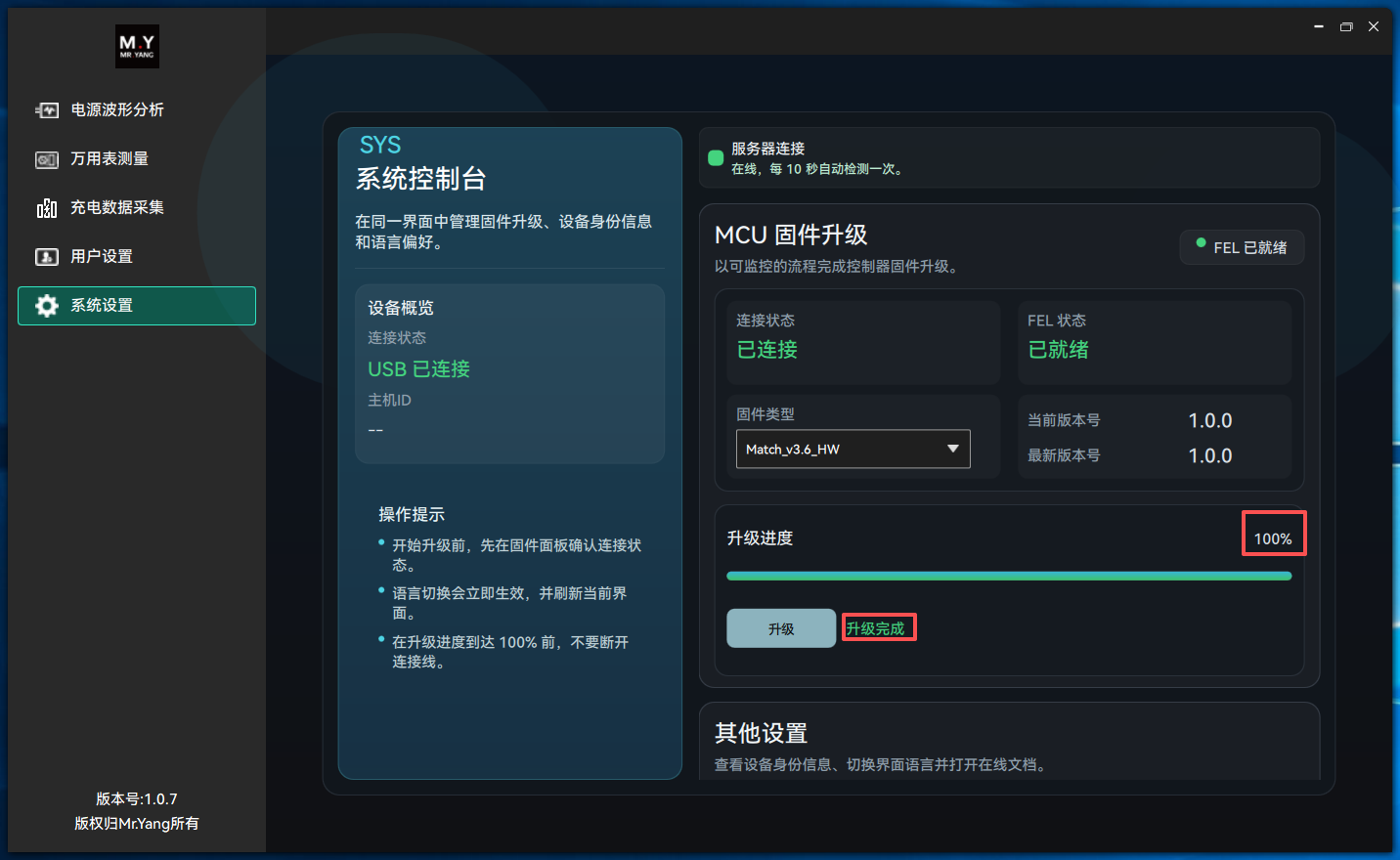Click the green server connection indicator
The image size is (1400, 860).
716,157
